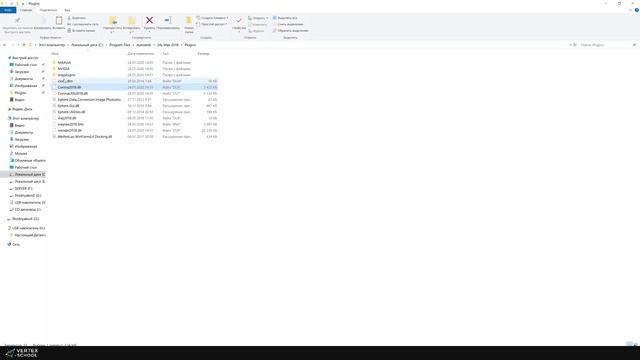
Task: Click the blue Help icon top right
Action: [636, 10]
